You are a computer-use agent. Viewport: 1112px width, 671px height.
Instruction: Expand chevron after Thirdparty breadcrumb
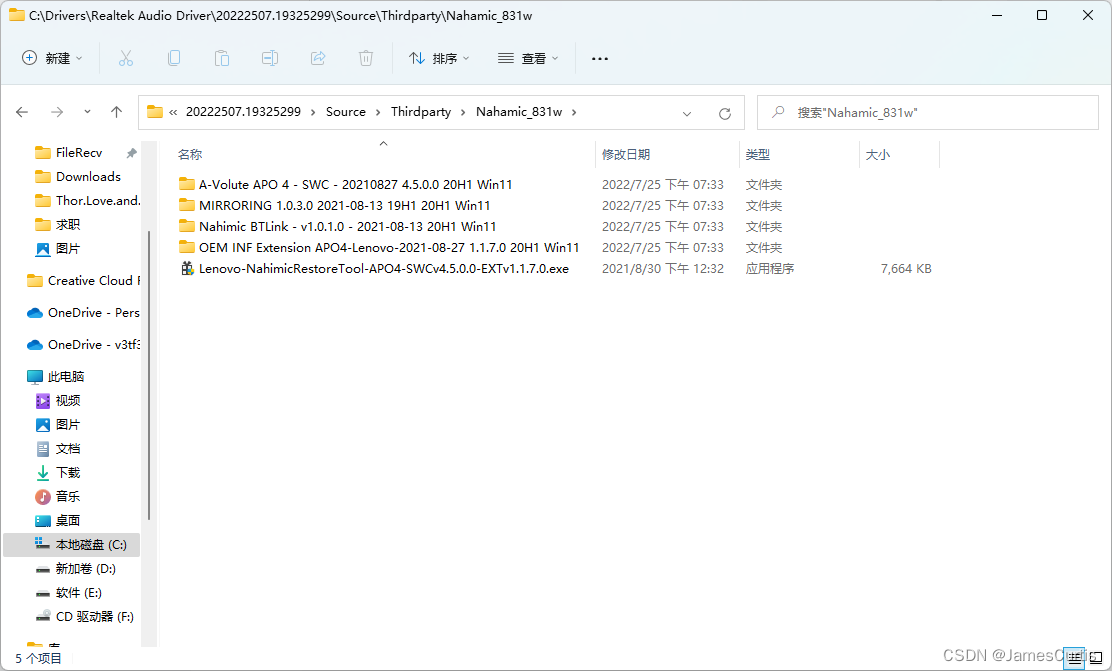point(463,112)
